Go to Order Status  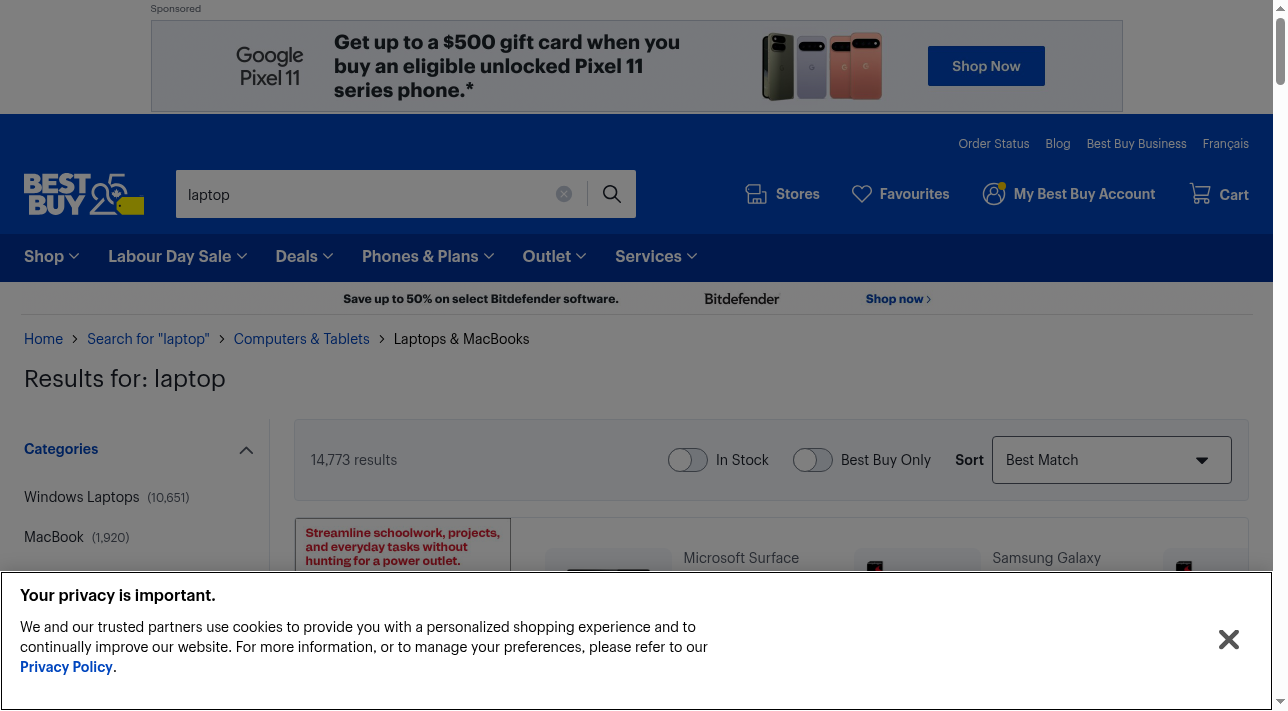pos(994,144)
